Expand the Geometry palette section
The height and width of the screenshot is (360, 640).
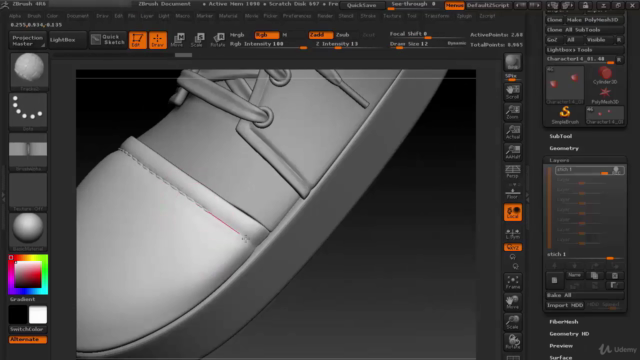coord(564,149)
